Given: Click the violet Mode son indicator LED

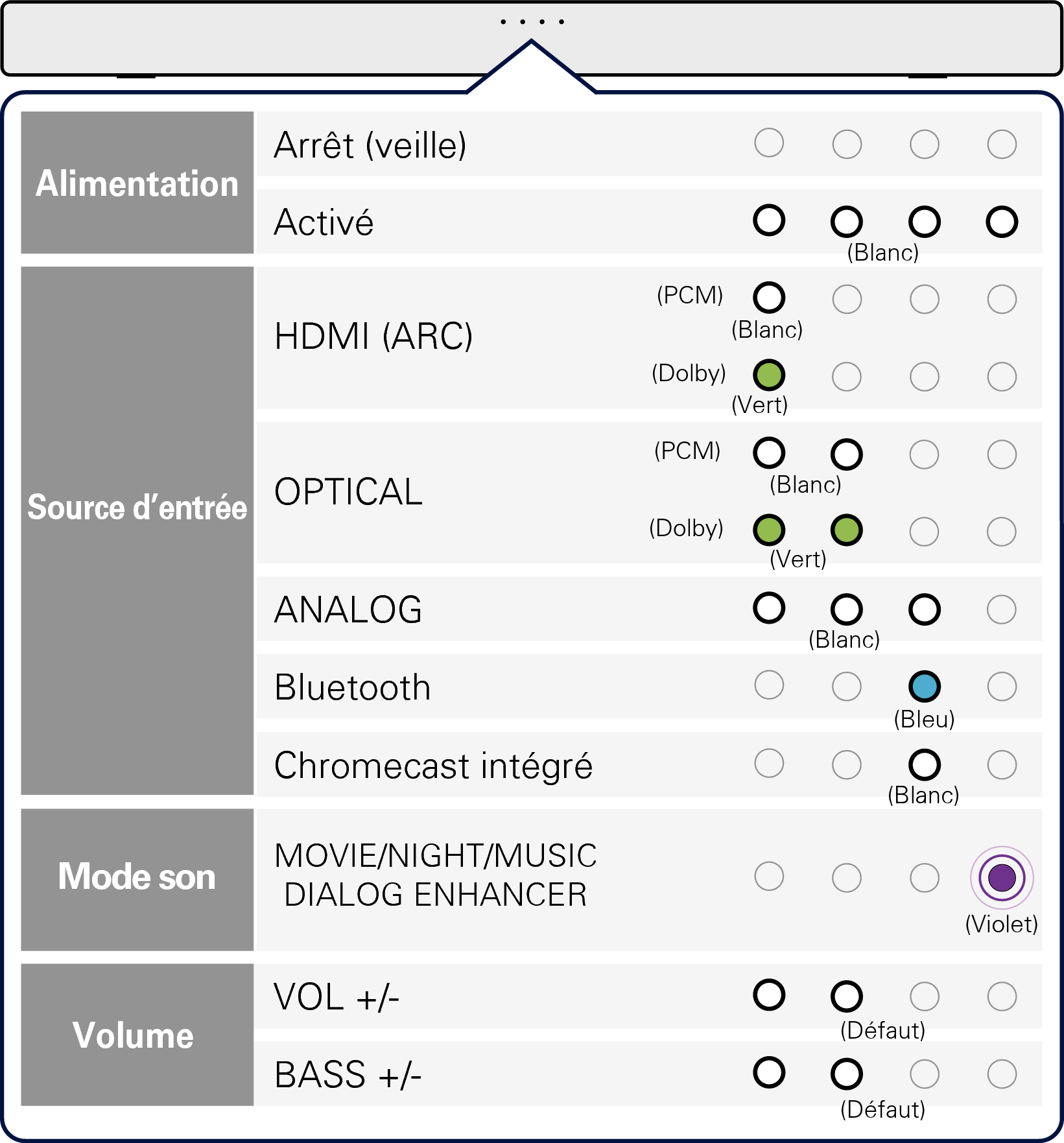Looking at the screenshot, I should point(1002,877).
